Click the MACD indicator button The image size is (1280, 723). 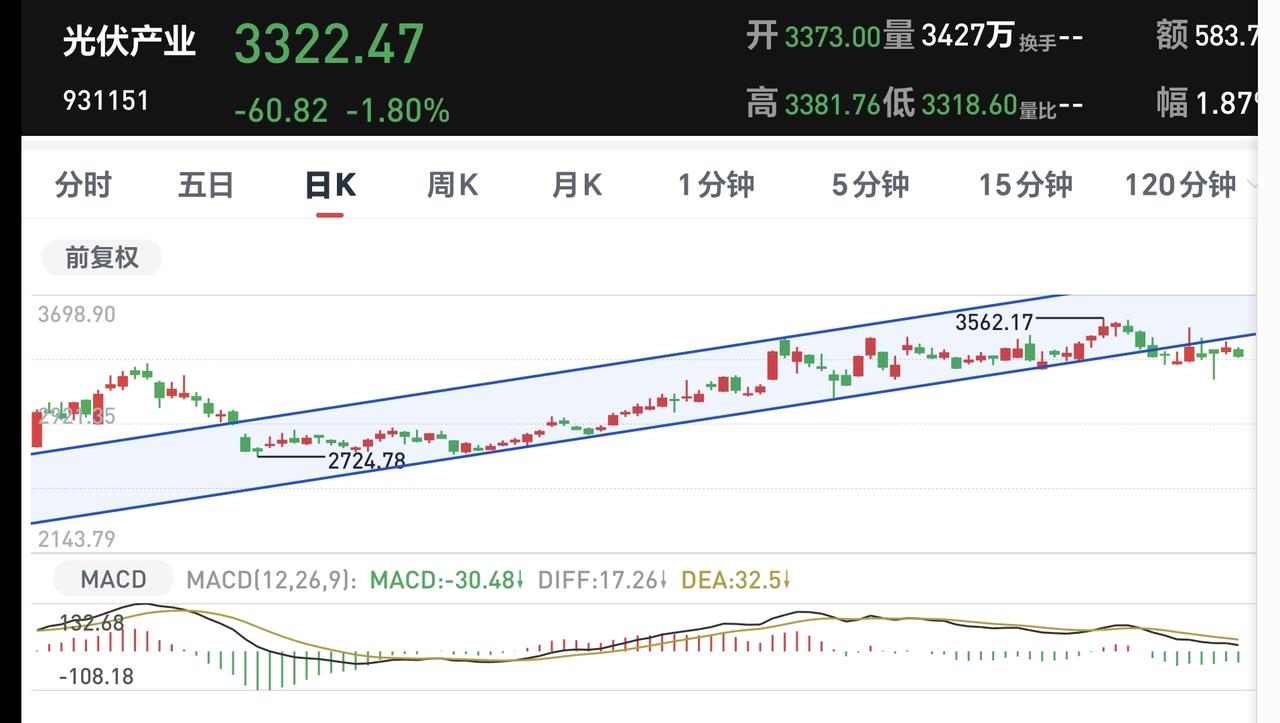click(113, 579)
